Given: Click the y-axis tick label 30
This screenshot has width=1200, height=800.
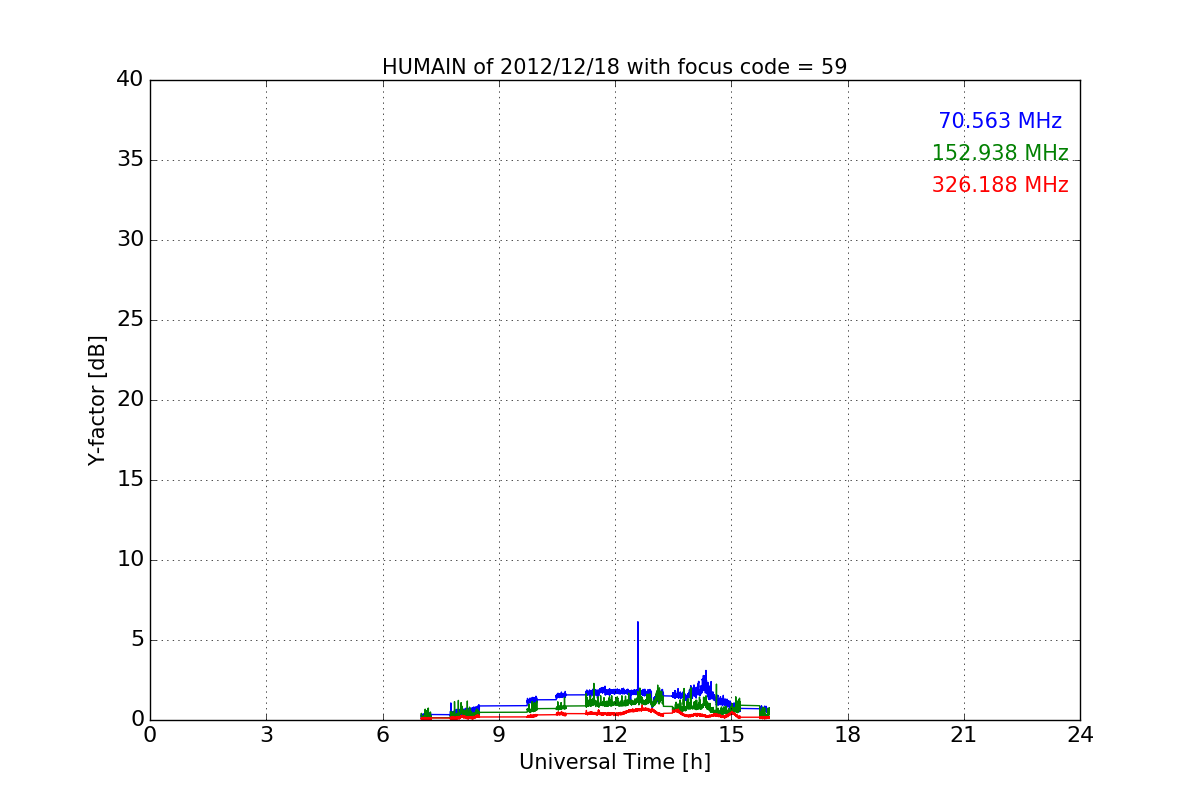Looking at the screenshot, I should coord(130,240).
